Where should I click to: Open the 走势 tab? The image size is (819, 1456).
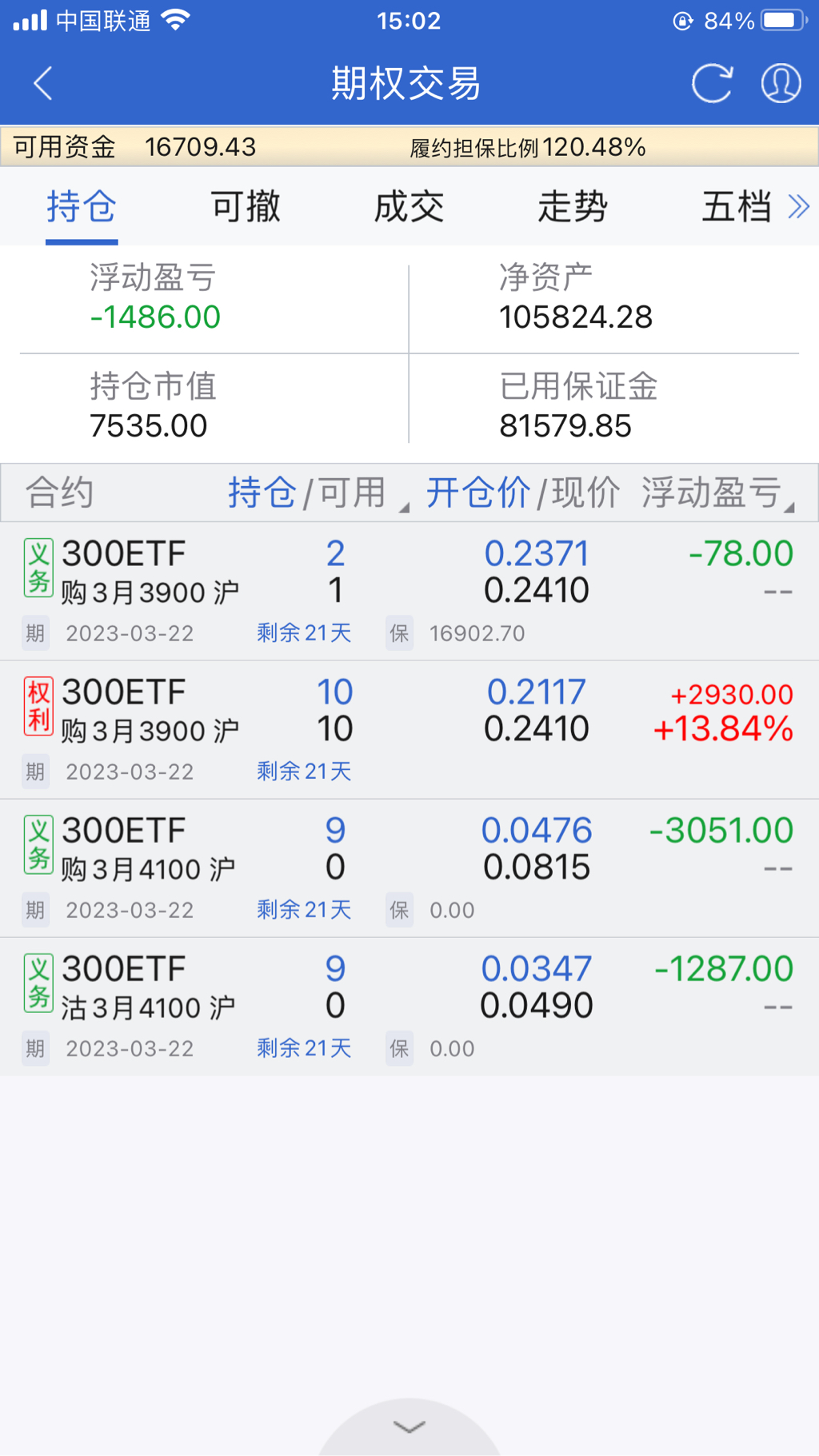pyautogui.click(x=573, y=207)
